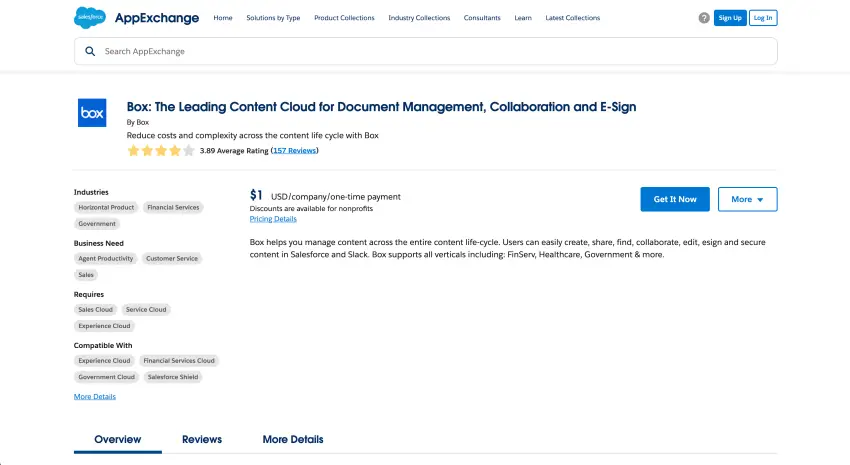Open the More dropdown button
Image resolution: width=850 pixels, height=465 pixels.
(747, 199)
